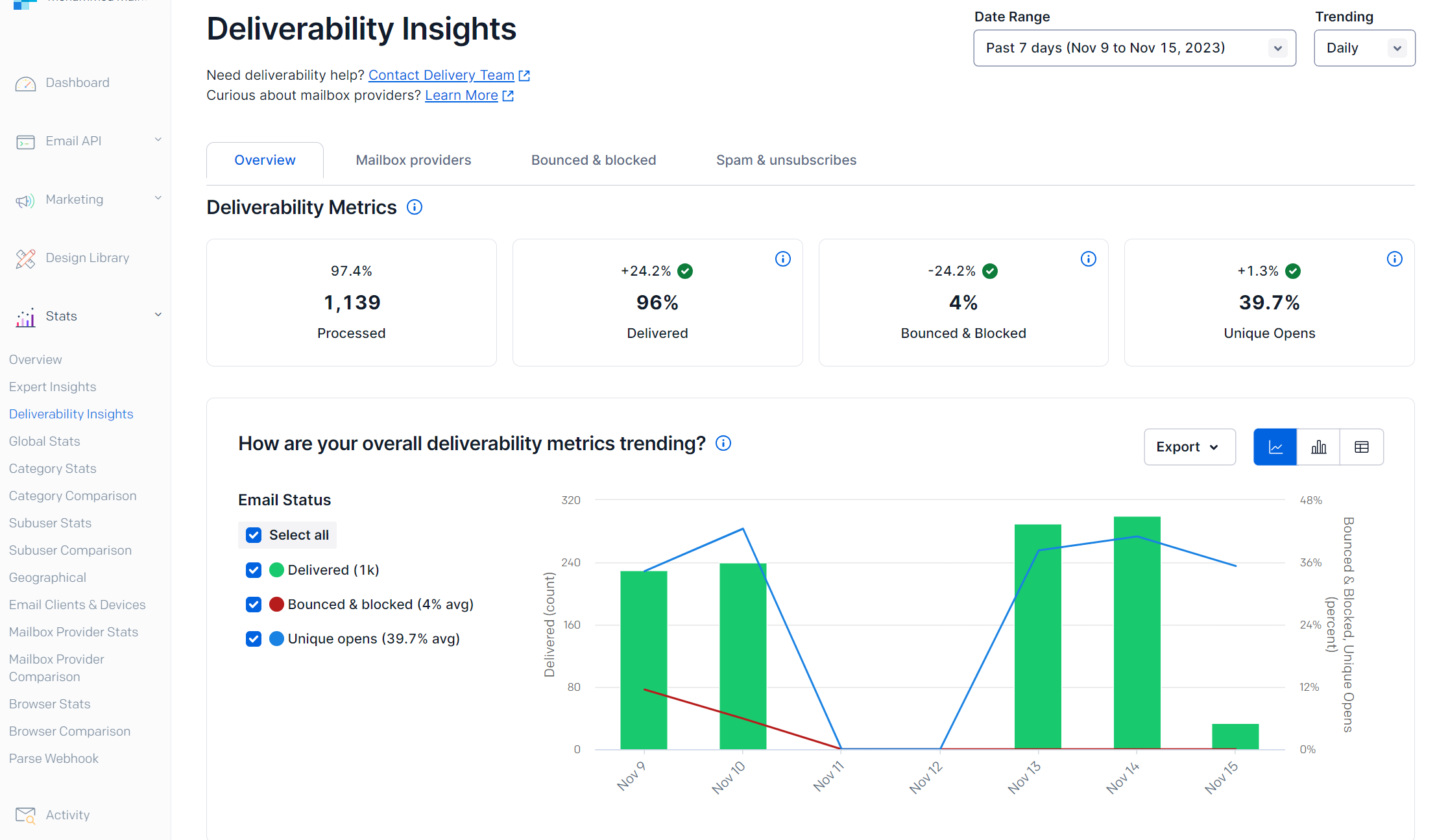Open the Export dropdown
The width and height of the screenshot is (1448, 840).
point(1190,447)
